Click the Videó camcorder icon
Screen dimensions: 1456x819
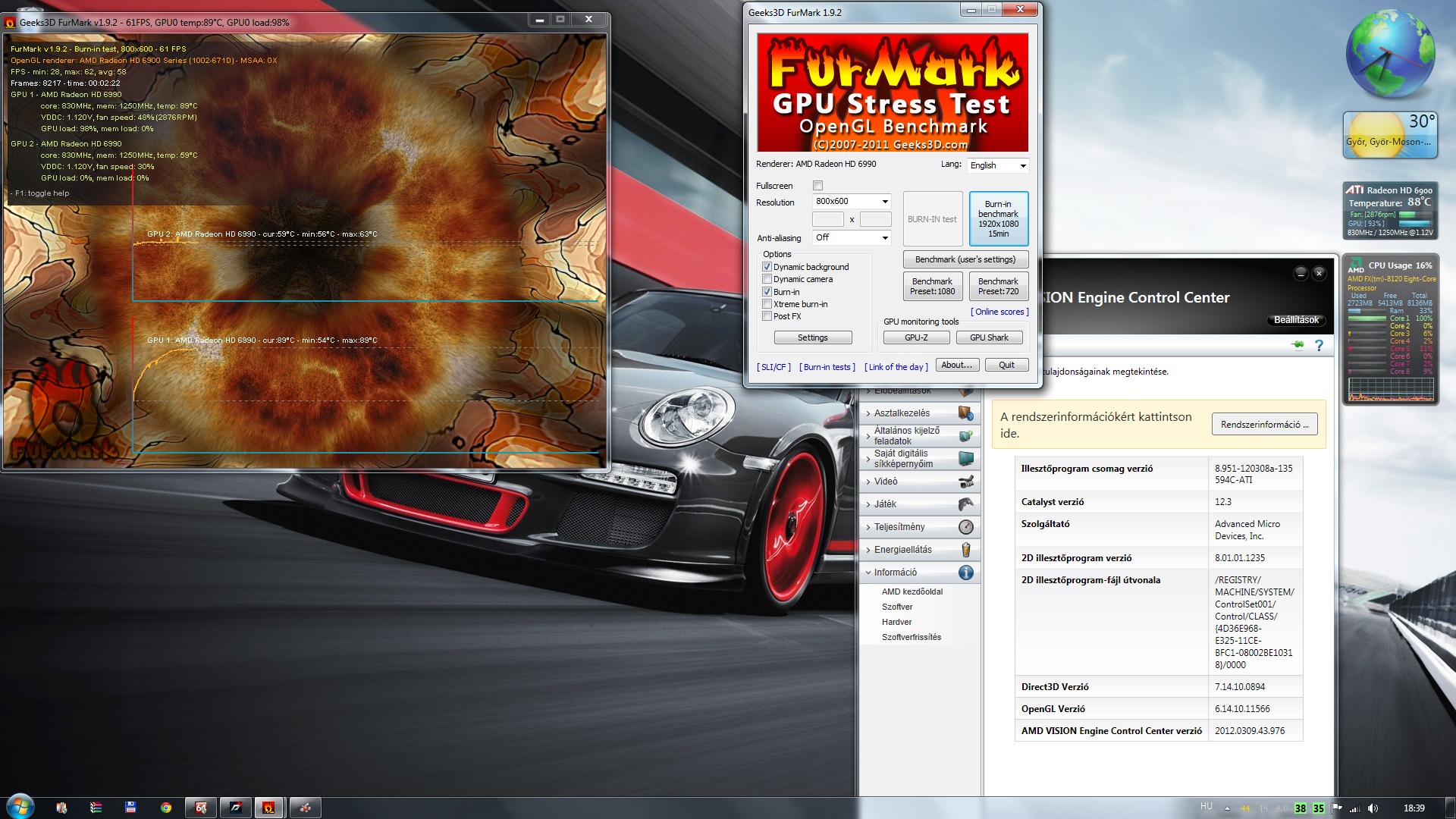[965, 482]
